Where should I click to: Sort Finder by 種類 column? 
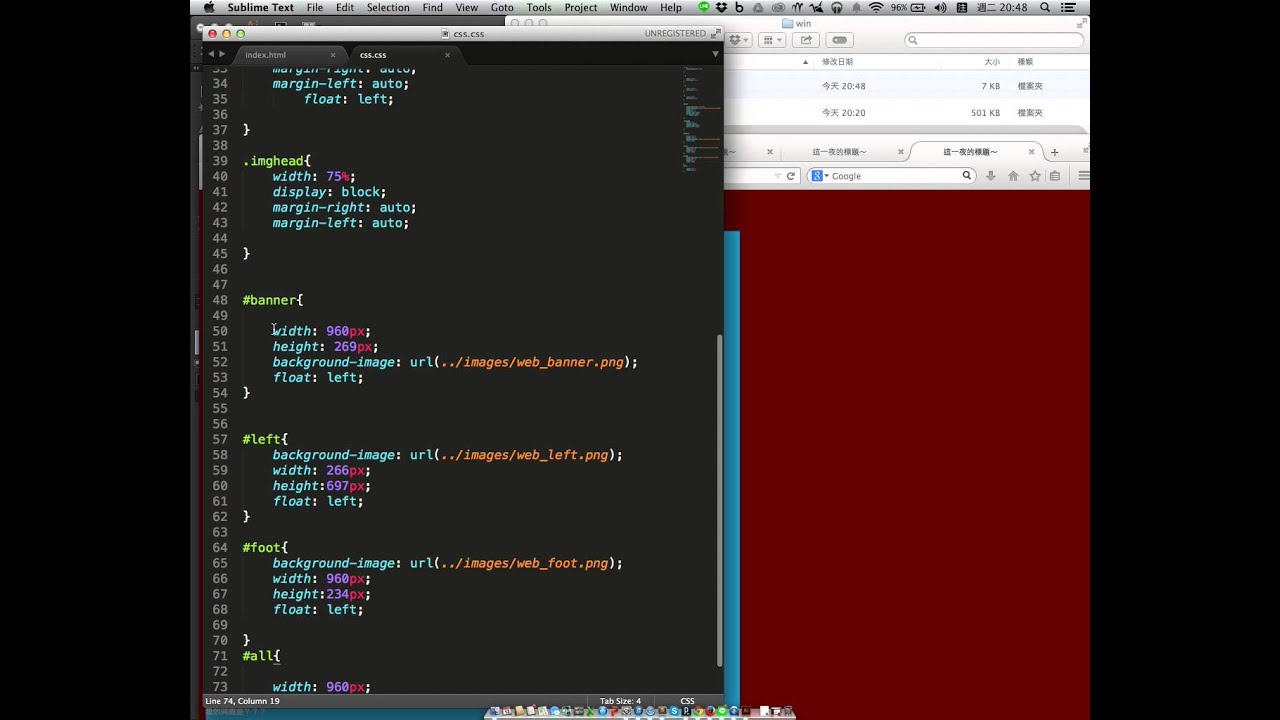click(1025, 62)
